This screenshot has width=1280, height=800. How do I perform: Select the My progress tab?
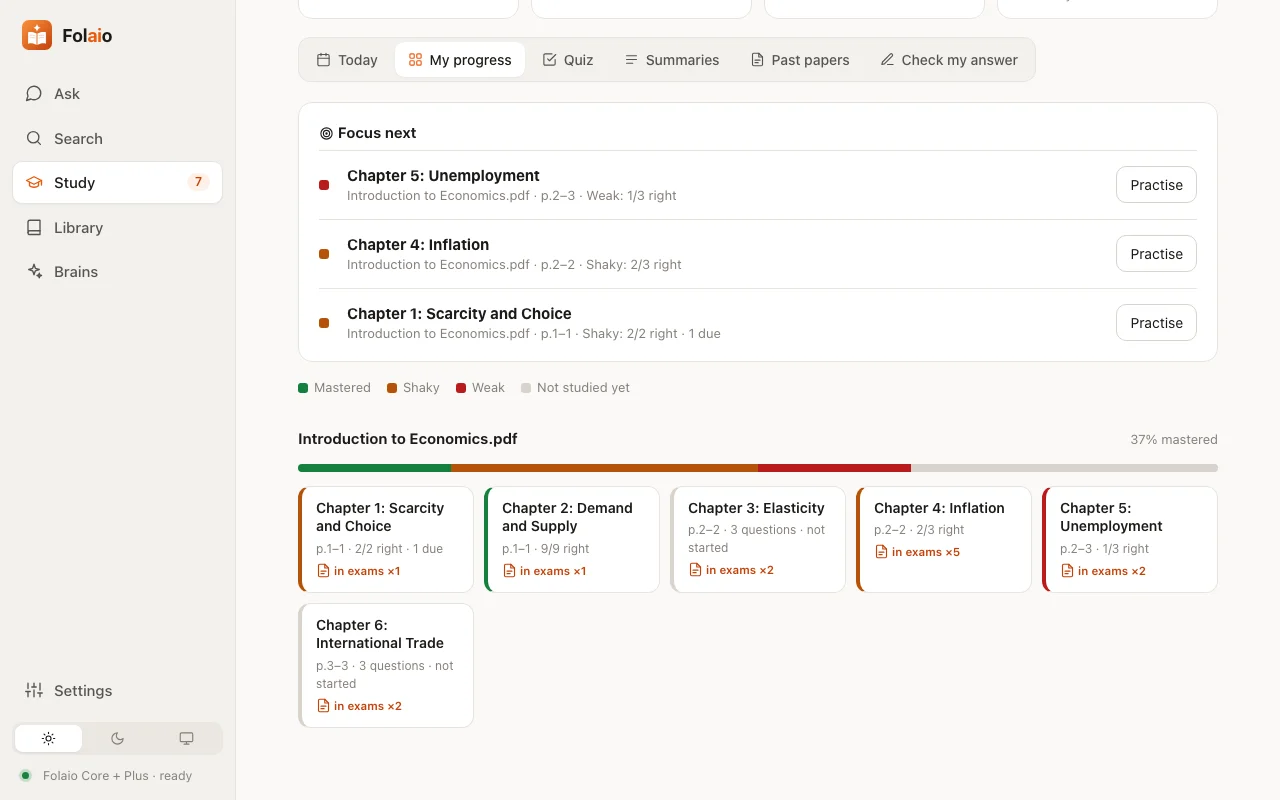(x=460, y=60)
